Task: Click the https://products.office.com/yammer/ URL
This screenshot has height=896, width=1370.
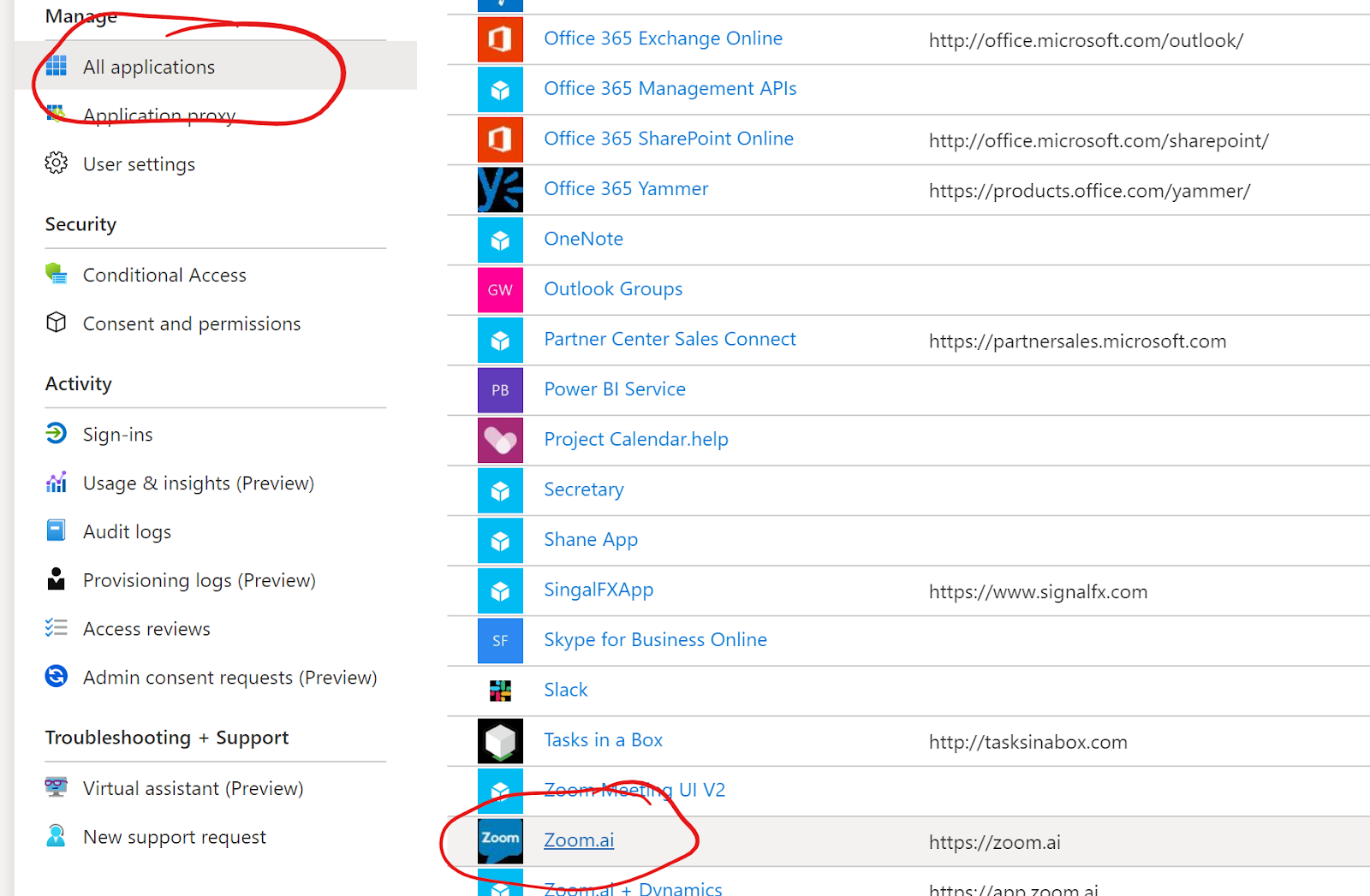Action: click(x=1089, y=191)
